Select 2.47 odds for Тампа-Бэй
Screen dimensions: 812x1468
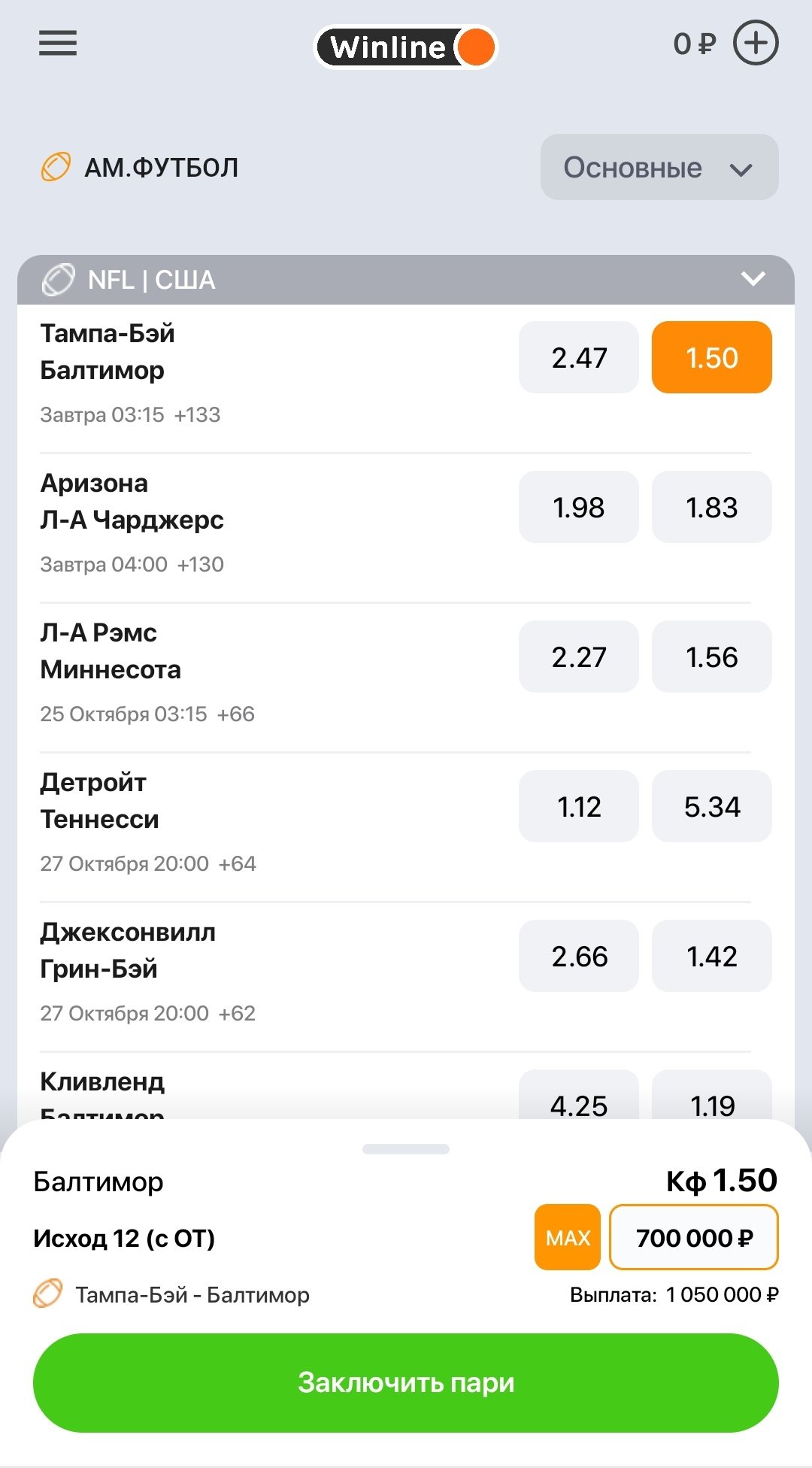[578, 357]
